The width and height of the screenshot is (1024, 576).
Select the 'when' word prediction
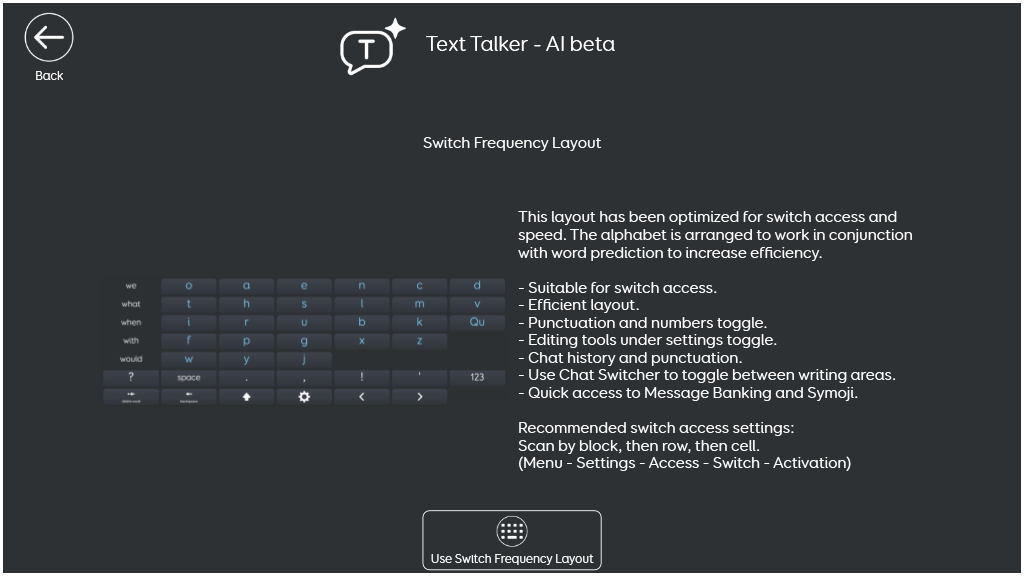(x=131, y=322)
